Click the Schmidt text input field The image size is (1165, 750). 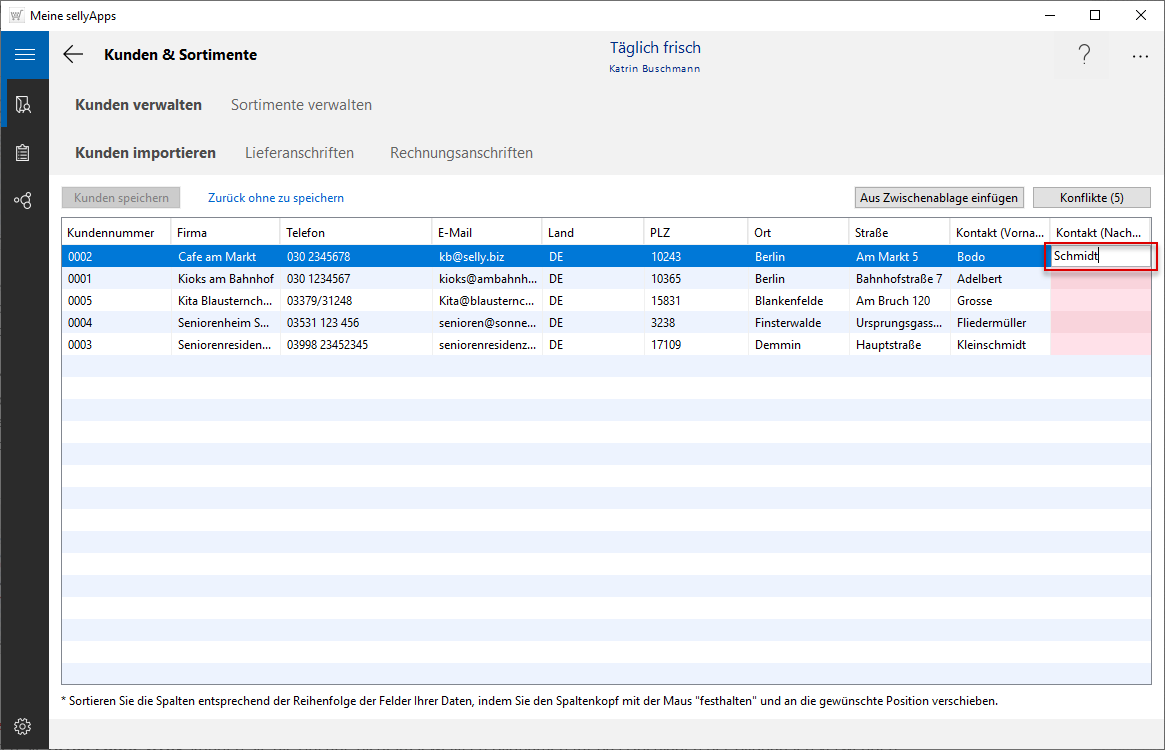coord(1098,256)
